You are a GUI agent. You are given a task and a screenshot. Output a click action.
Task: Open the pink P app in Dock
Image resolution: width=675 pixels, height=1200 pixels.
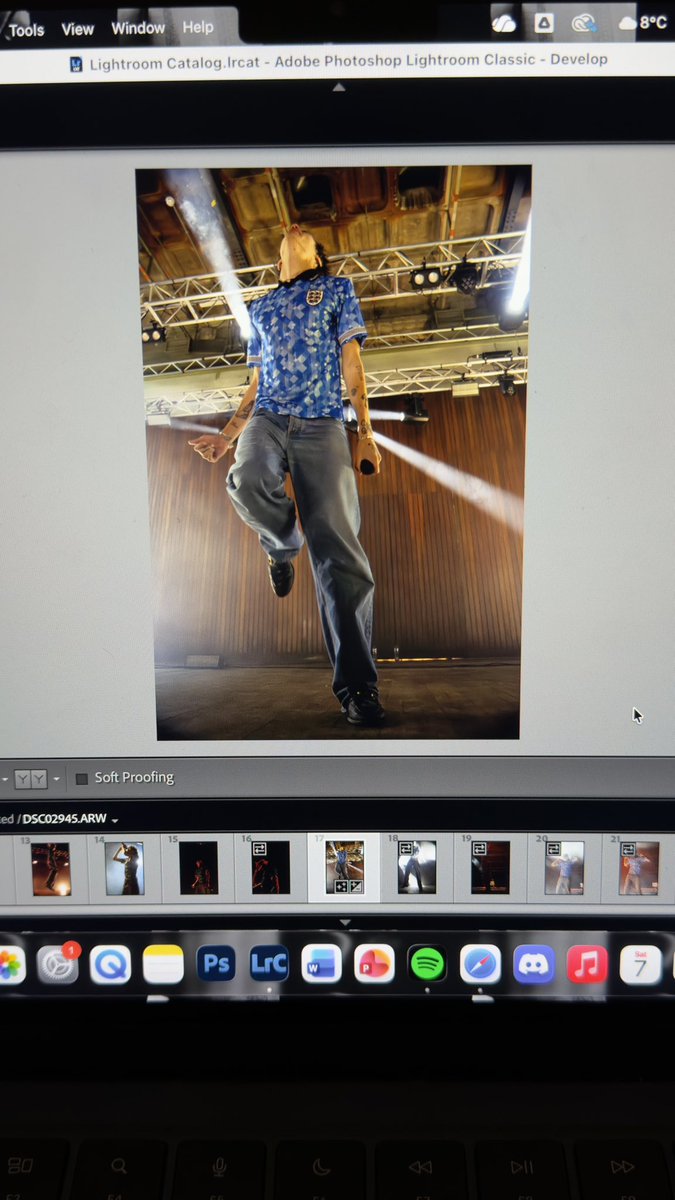coord(374,964)
